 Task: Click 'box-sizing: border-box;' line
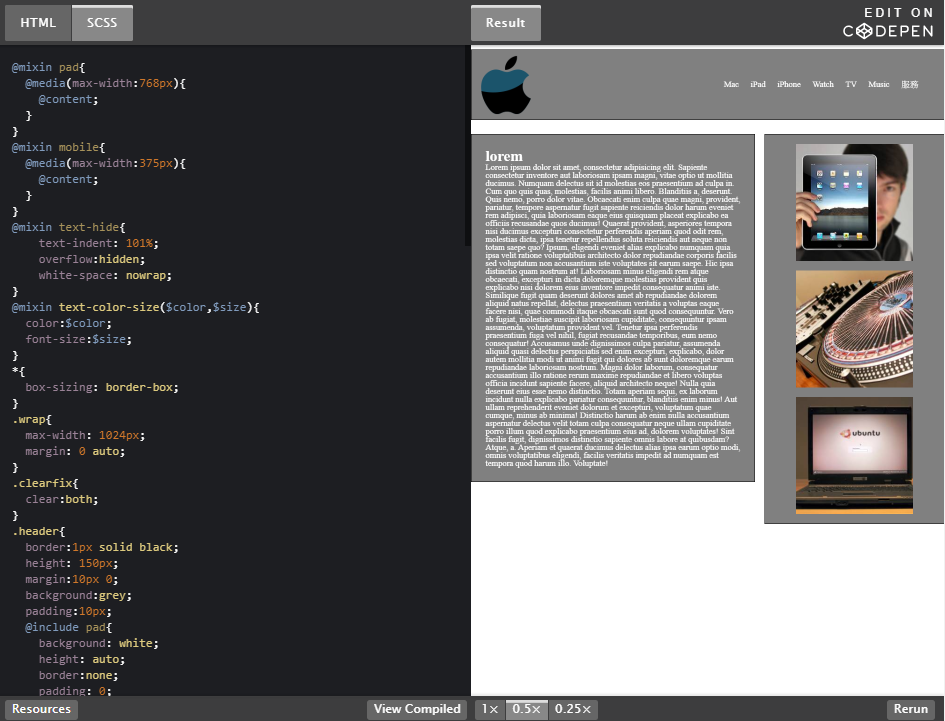[x=102, y=388]
